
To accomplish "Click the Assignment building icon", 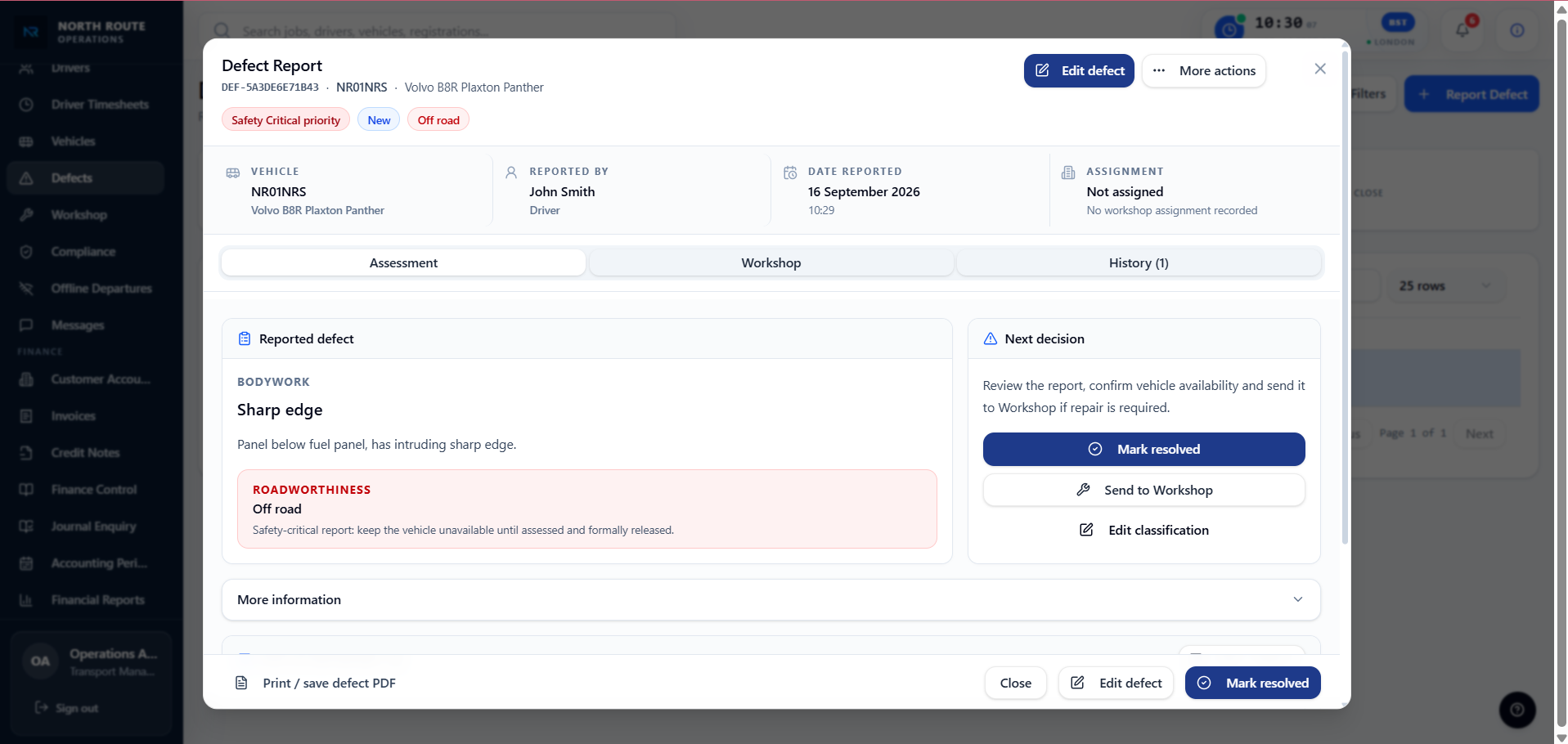I will tap(1068, 173).
